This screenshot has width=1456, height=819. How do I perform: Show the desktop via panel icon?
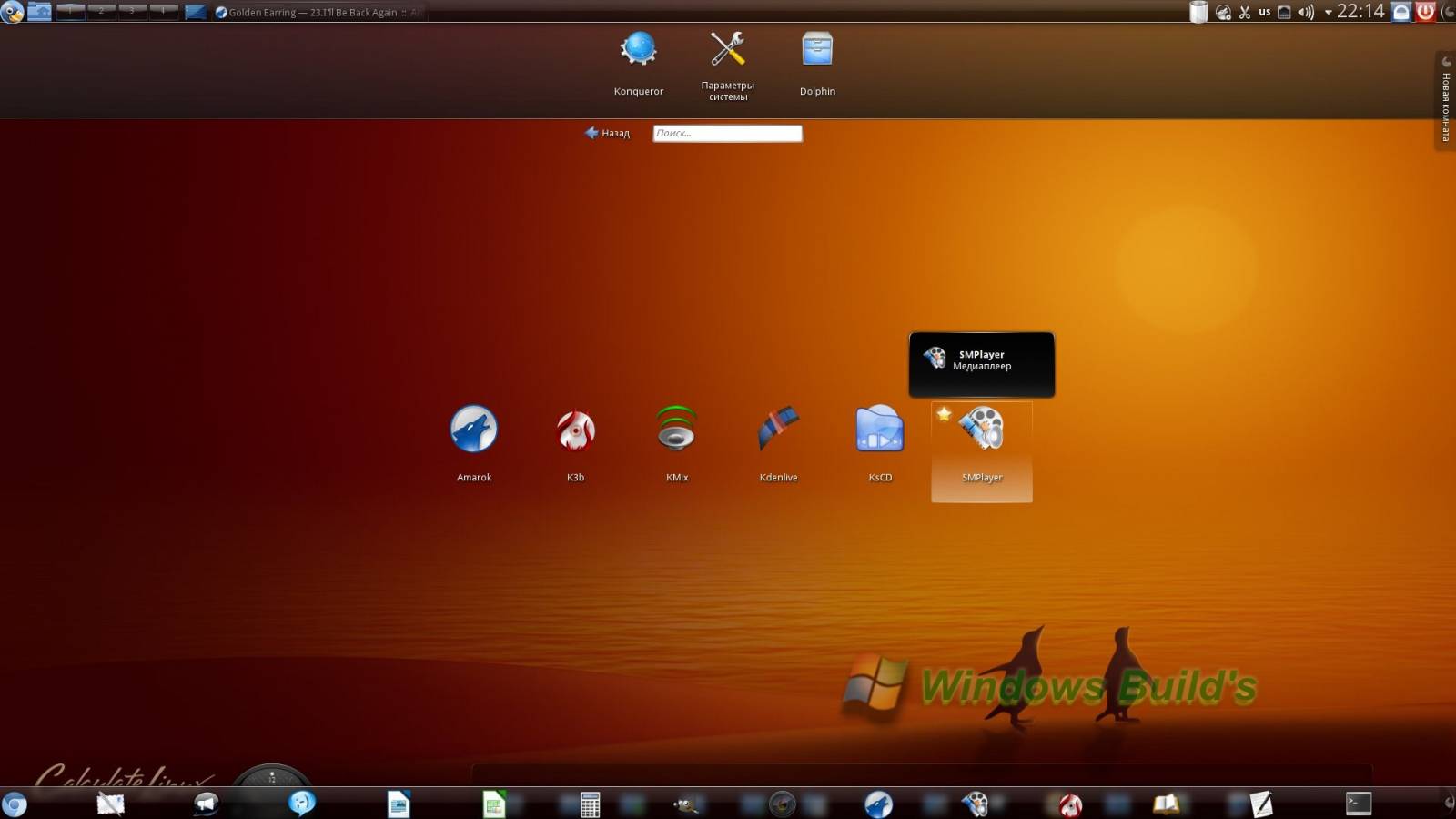pyautogui.click(x=196, y=12)
